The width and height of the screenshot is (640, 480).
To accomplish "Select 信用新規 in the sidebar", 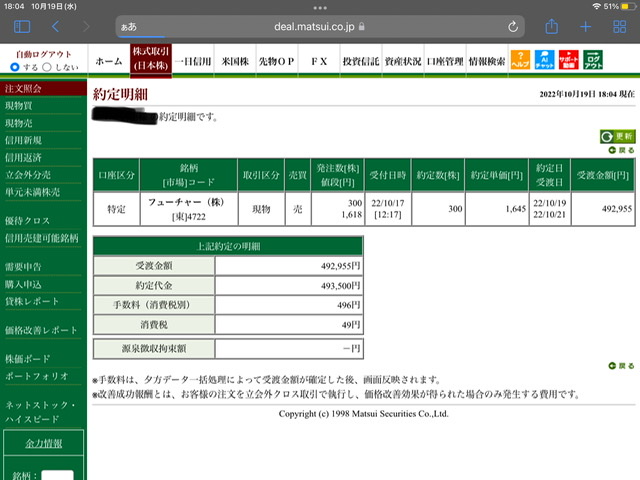I will tap(23, 140).
